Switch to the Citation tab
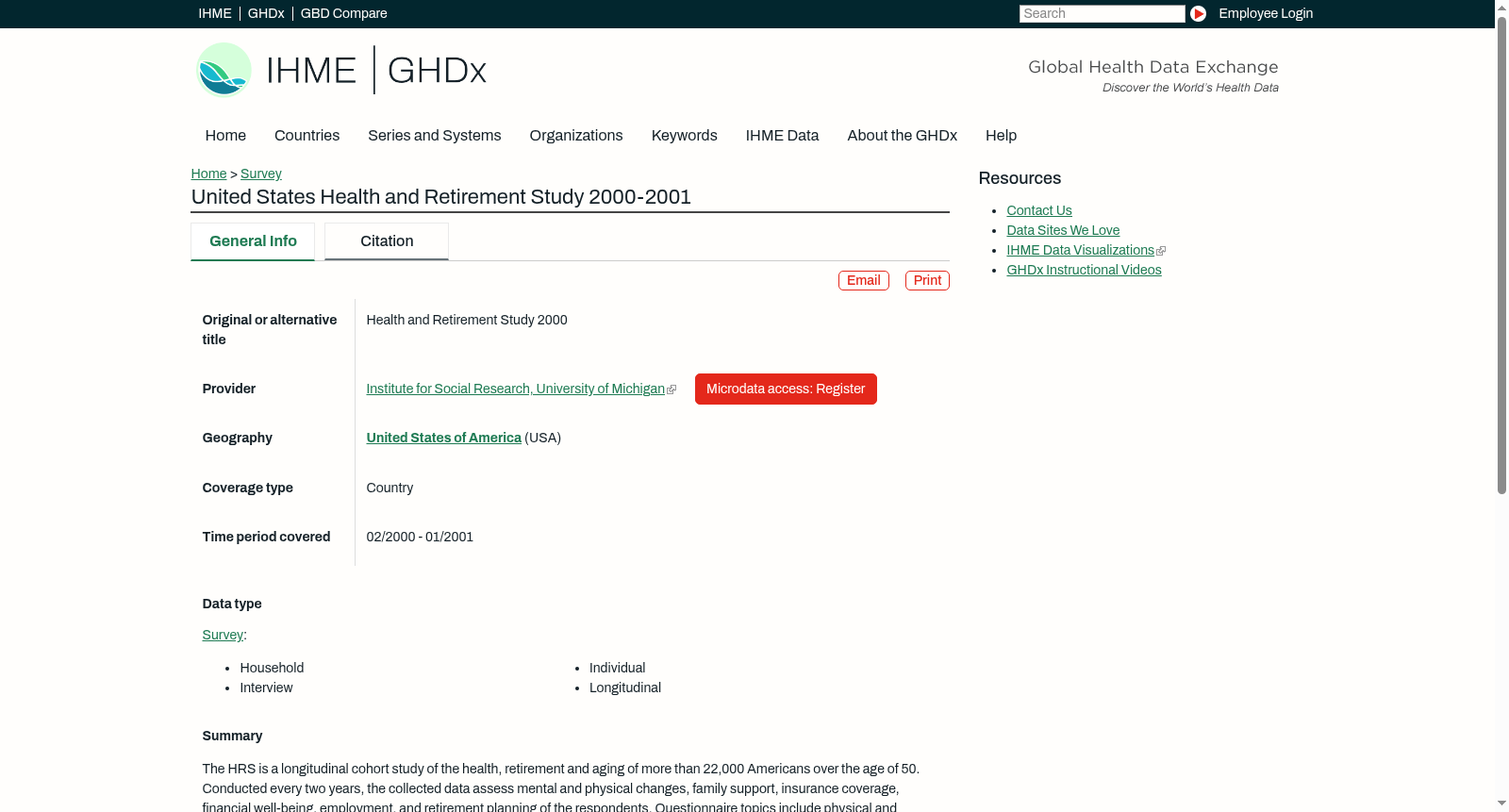Screen dimensions: 1509x812 pyautogui.click(x=387, y=241)
